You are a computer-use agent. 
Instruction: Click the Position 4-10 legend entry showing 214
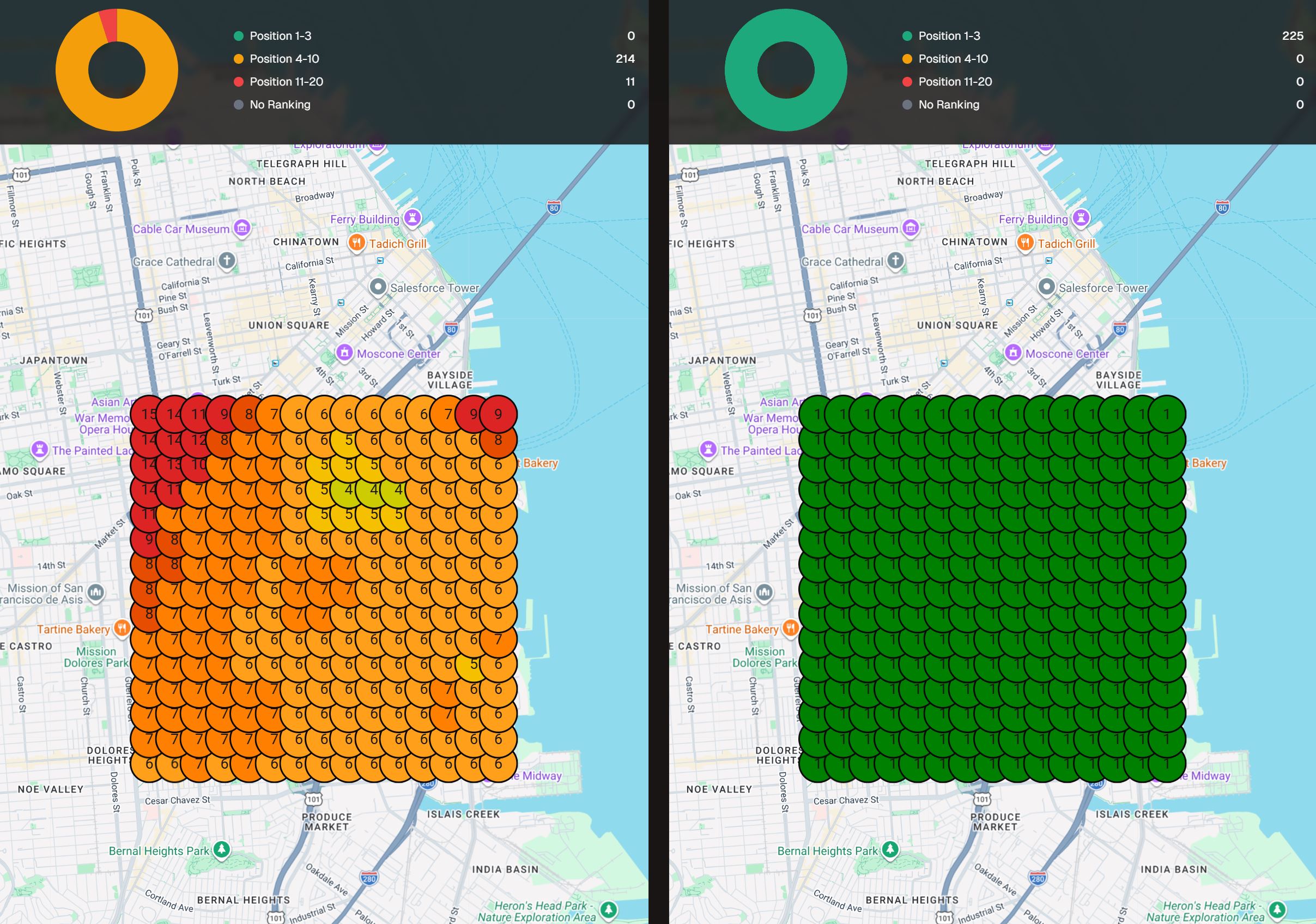[284, 58]
